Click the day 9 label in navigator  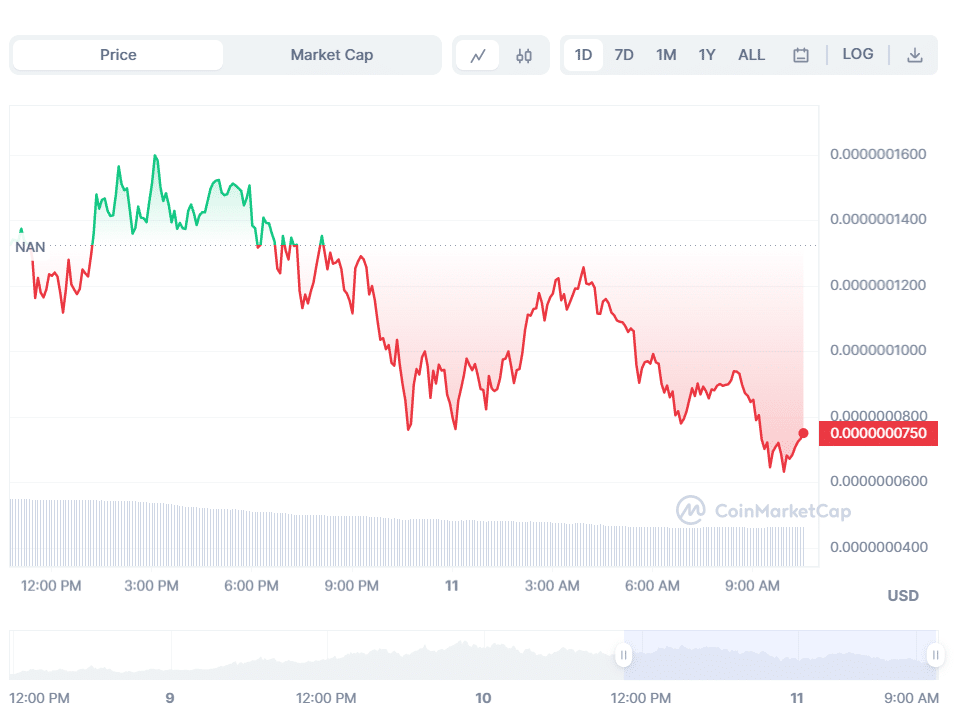(x=170, y=698)
